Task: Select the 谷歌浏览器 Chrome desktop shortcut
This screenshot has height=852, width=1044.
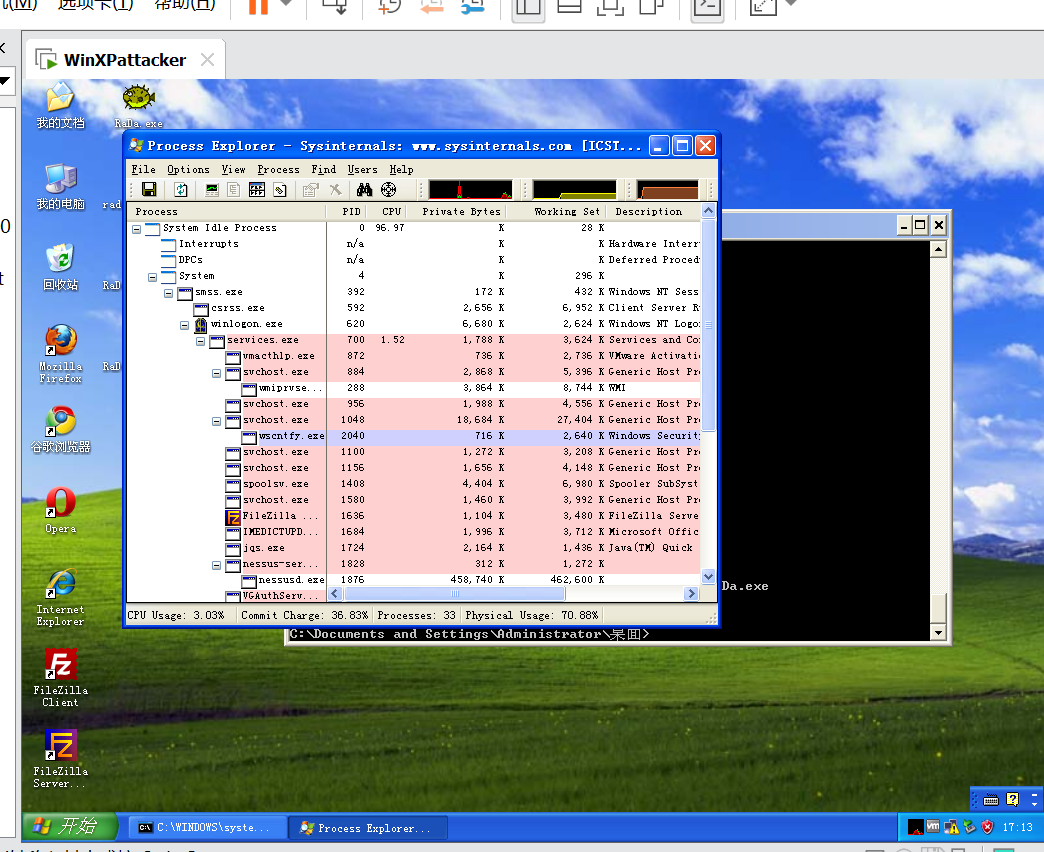Action: pos(60,430)
